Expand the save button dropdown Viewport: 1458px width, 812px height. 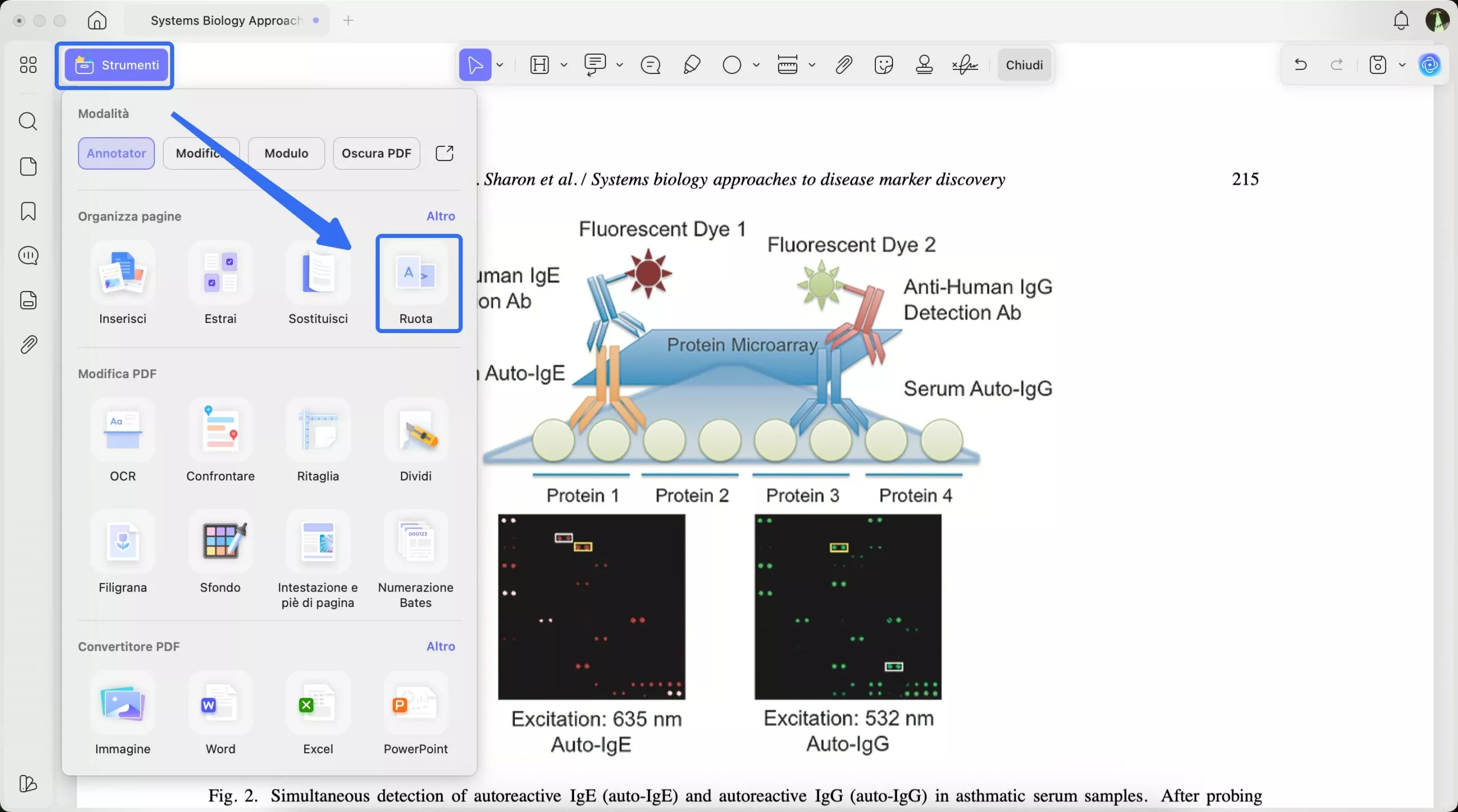(1402, 64)
